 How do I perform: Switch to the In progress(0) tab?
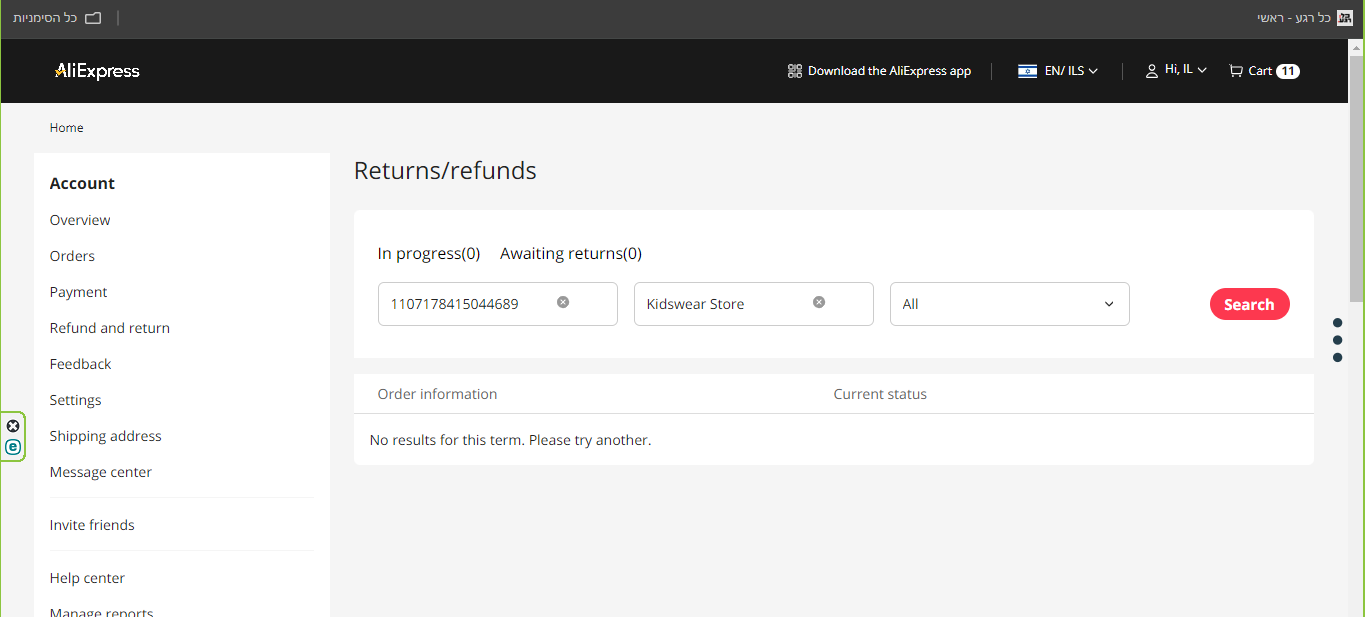coord(429,254)
